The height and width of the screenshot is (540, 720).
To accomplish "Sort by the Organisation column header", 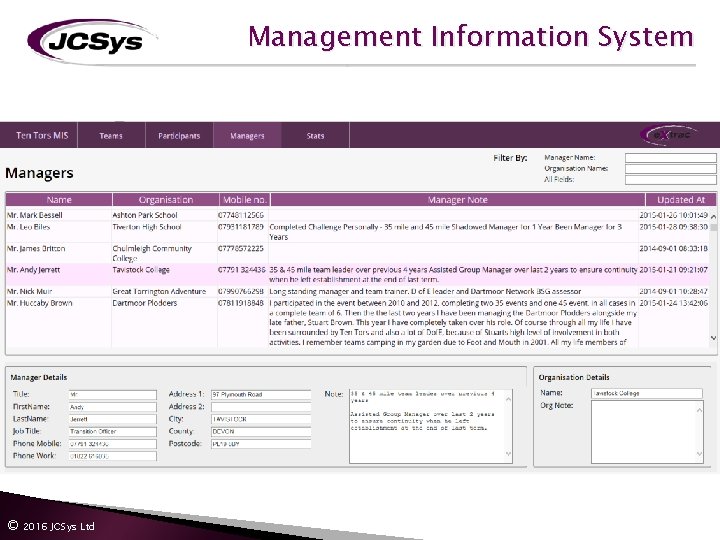I will point(165,200).
